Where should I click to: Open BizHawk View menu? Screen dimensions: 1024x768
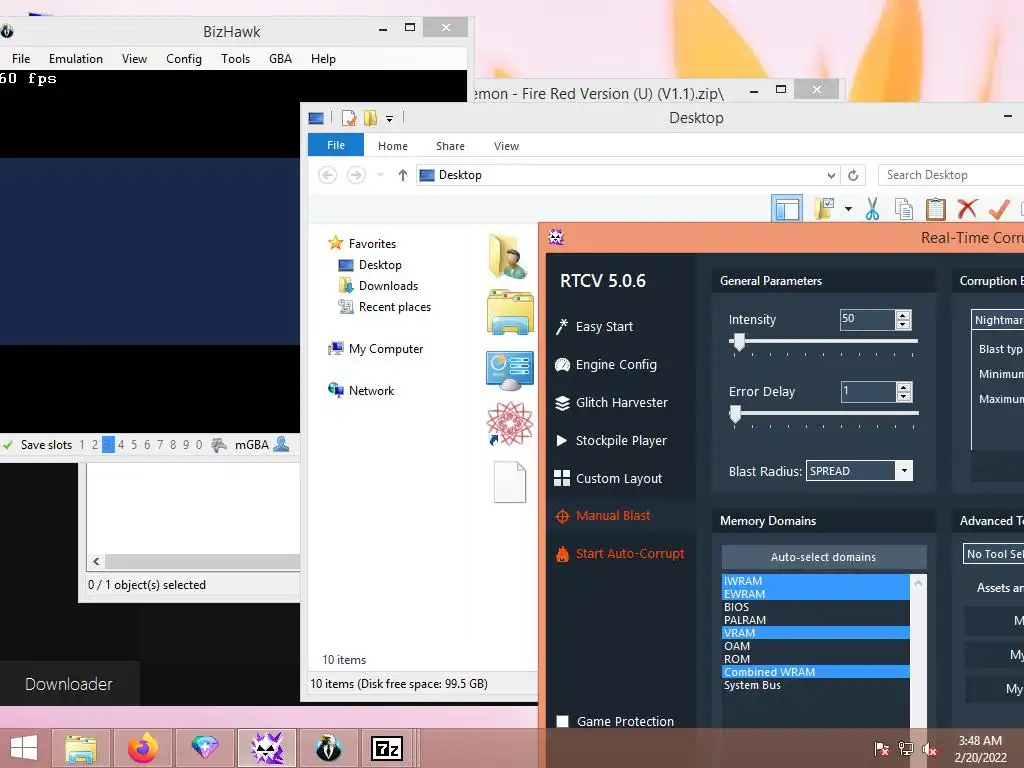tap(135, 59)
